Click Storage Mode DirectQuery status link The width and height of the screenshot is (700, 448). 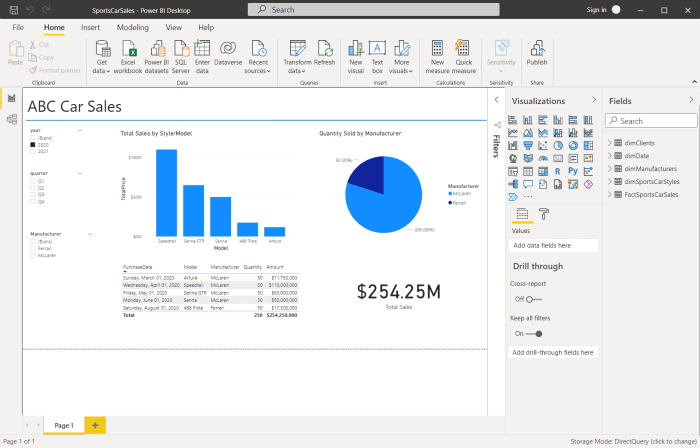[x=634, y=442]
